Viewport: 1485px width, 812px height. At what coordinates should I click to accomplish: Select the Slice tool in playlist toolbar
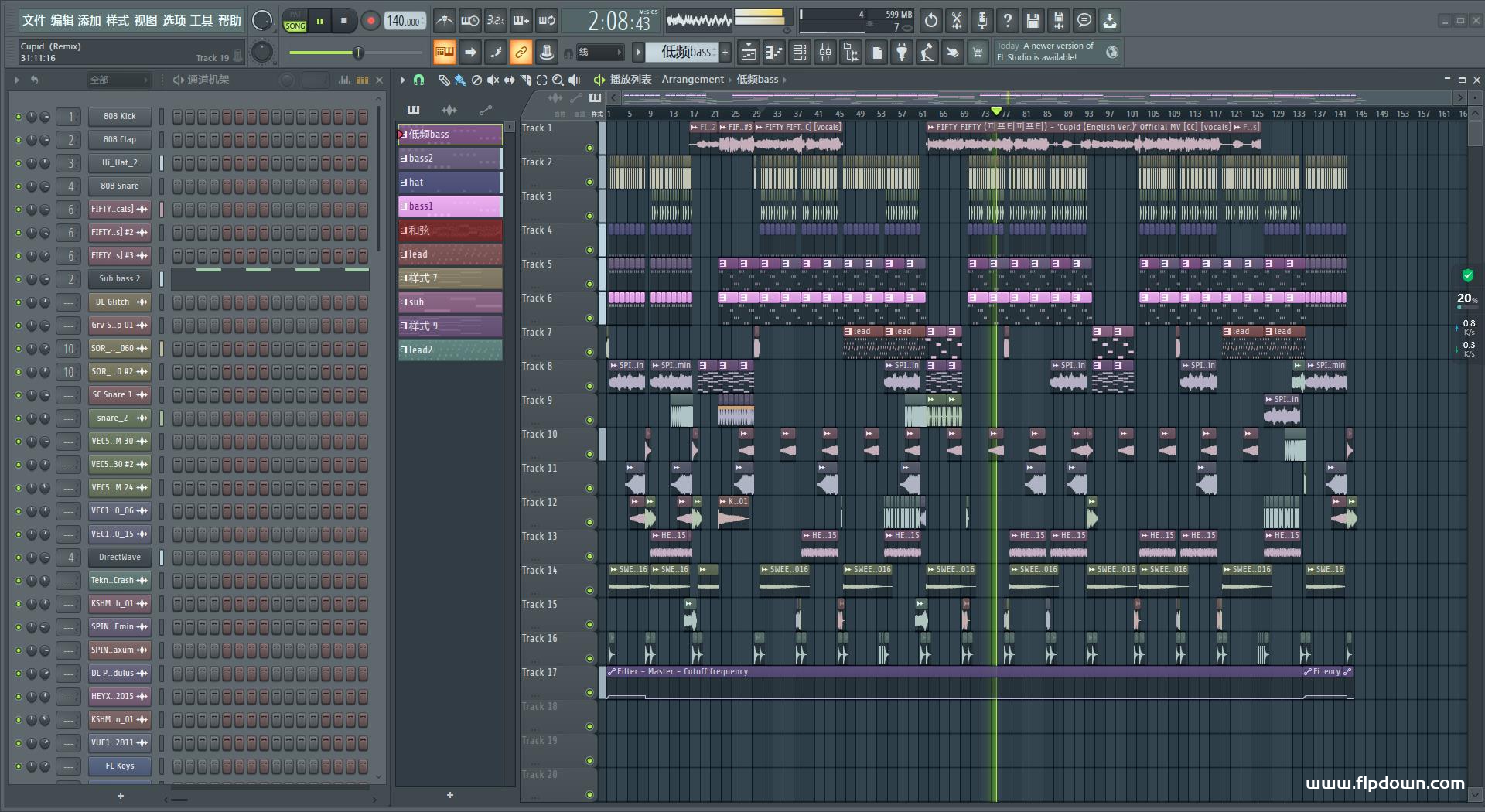click(x=525, y=80)
